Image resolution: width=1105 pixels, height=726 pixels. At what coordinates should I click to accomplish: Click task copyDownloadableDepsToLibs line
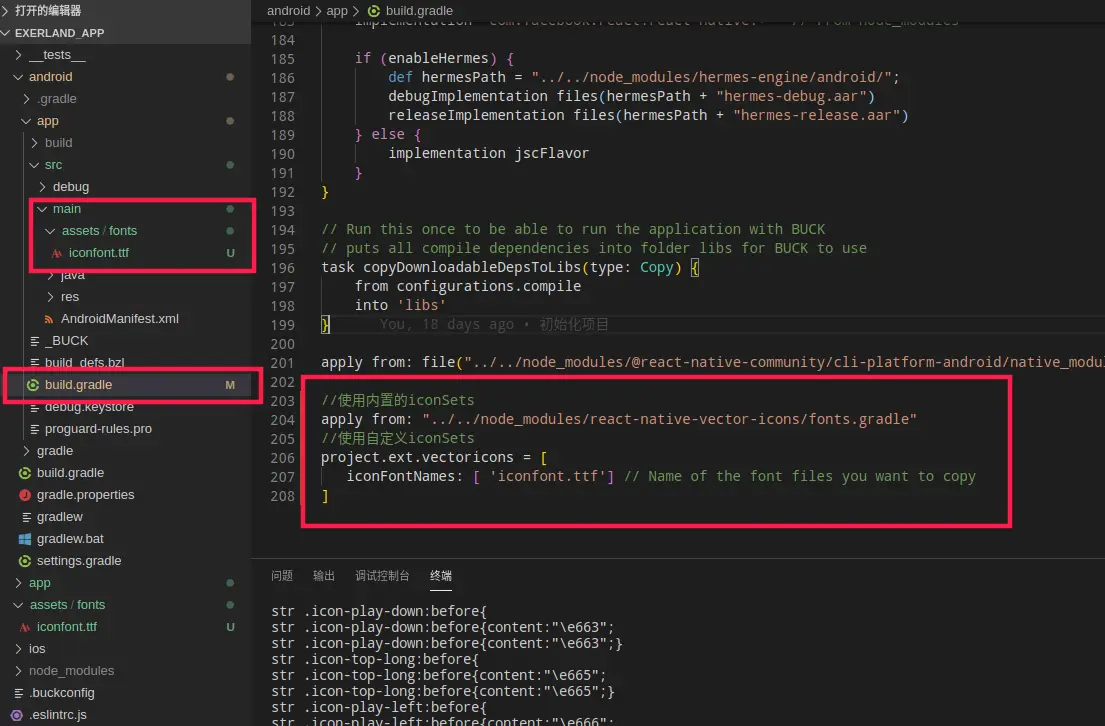pyautogui.click(x=510, y=268)
